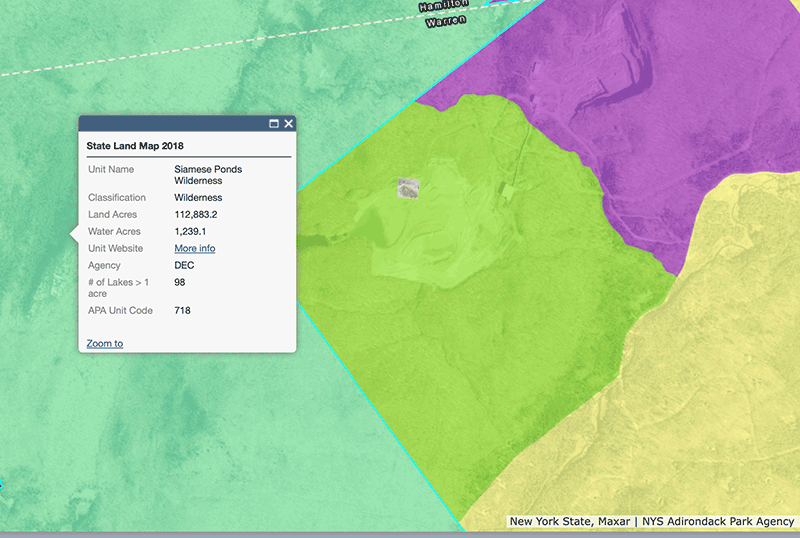Select the lakes count value 98

(180, 282)
